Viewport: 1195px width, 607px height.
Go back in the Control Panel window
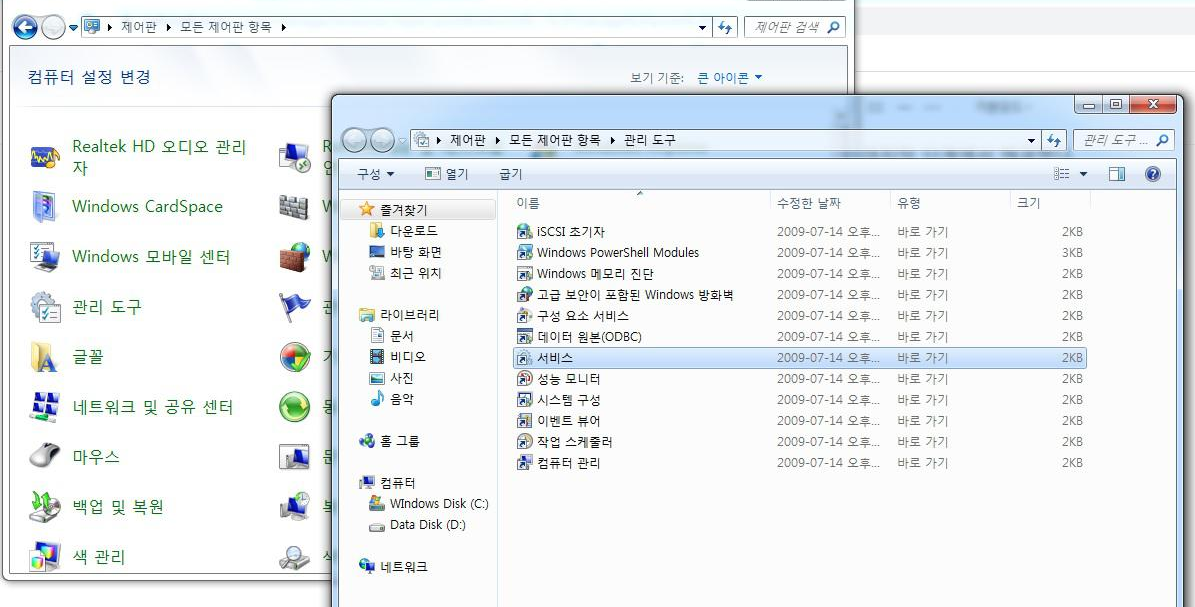click(25, 27)
